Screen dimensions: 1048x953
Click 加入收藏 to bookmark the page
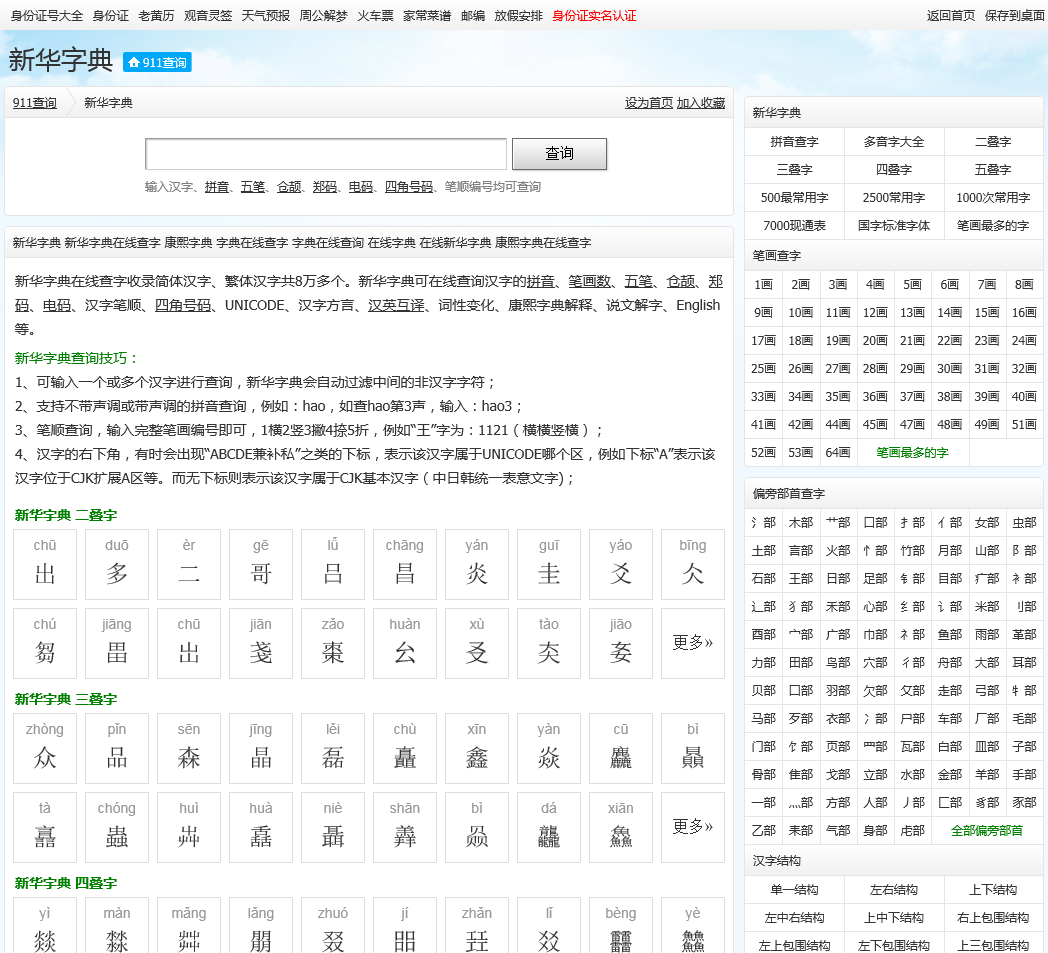click(x=701, y=103)
